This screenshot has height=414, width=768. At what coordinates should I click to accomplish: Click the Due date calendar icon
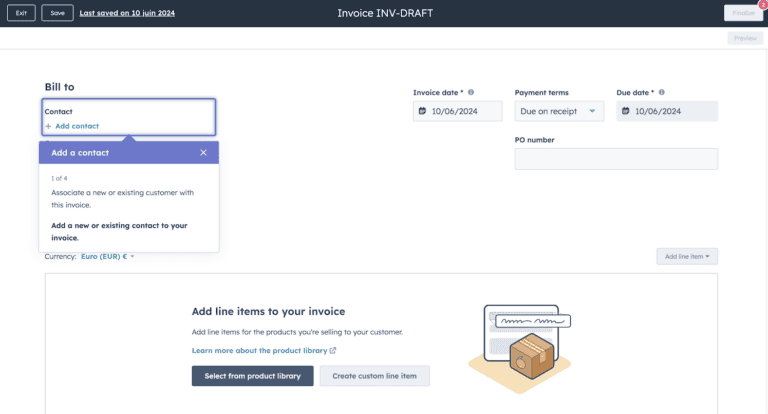(x=626, y=112)
